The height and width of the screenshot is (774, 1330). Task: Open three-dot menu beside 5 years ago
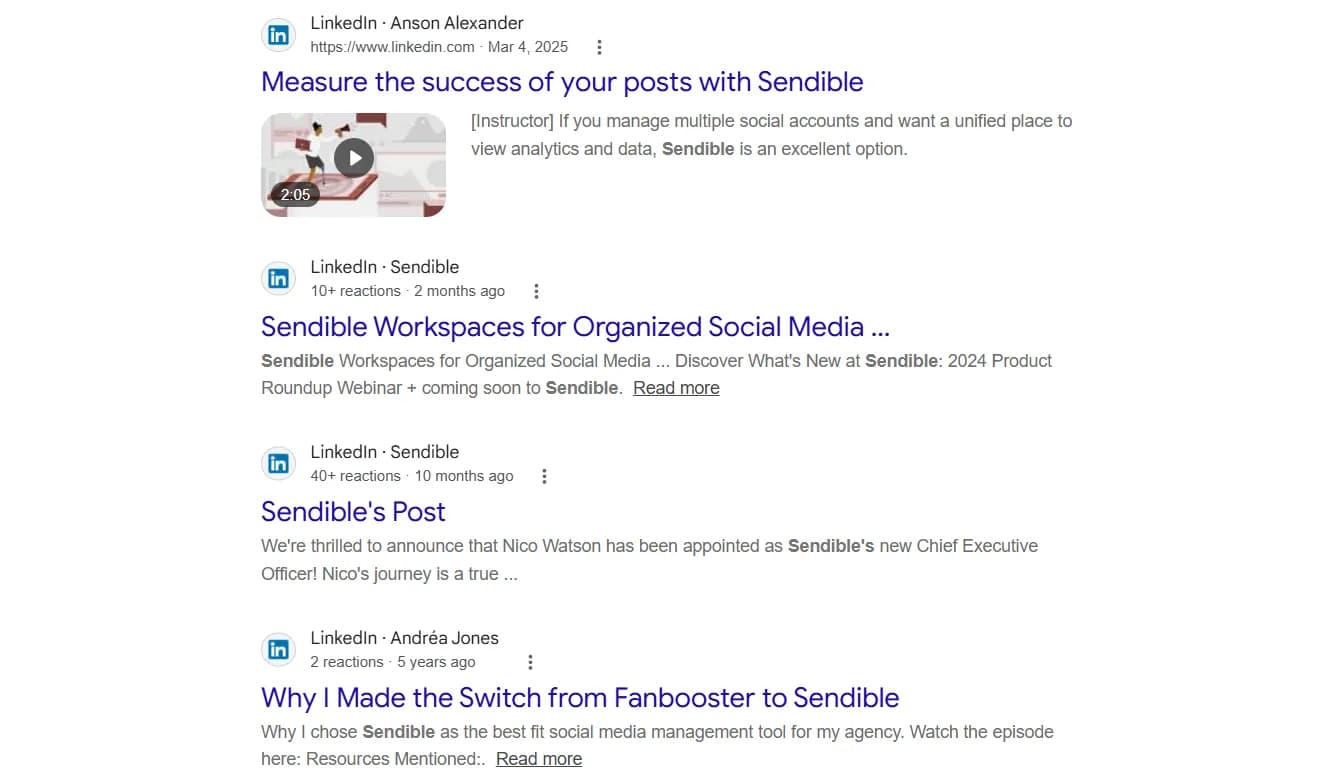coord(530,662)
